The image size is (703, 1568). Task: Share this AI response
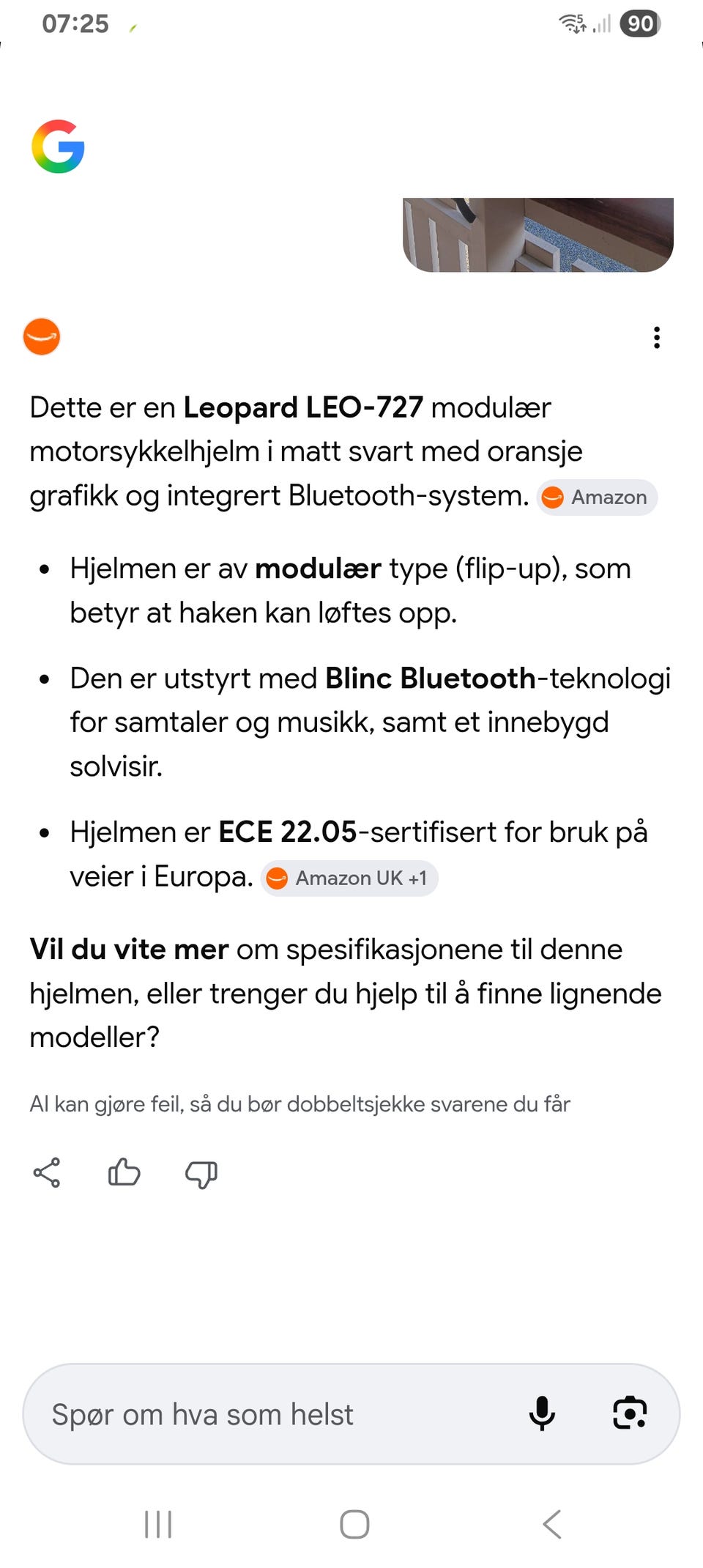point(47,1173)
